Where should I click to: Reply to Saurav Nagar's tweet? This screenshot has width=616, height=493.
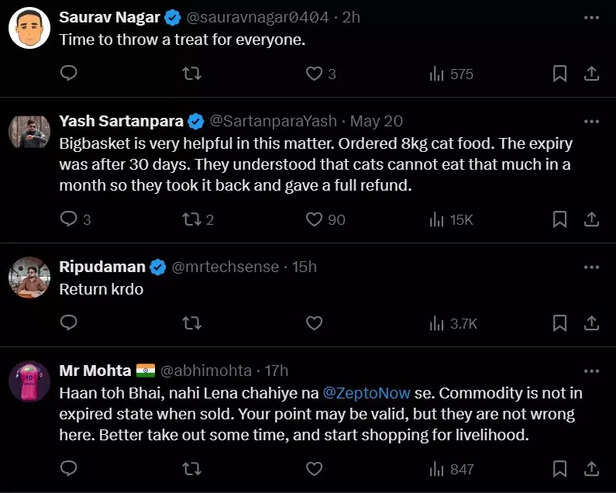(69, 73)
